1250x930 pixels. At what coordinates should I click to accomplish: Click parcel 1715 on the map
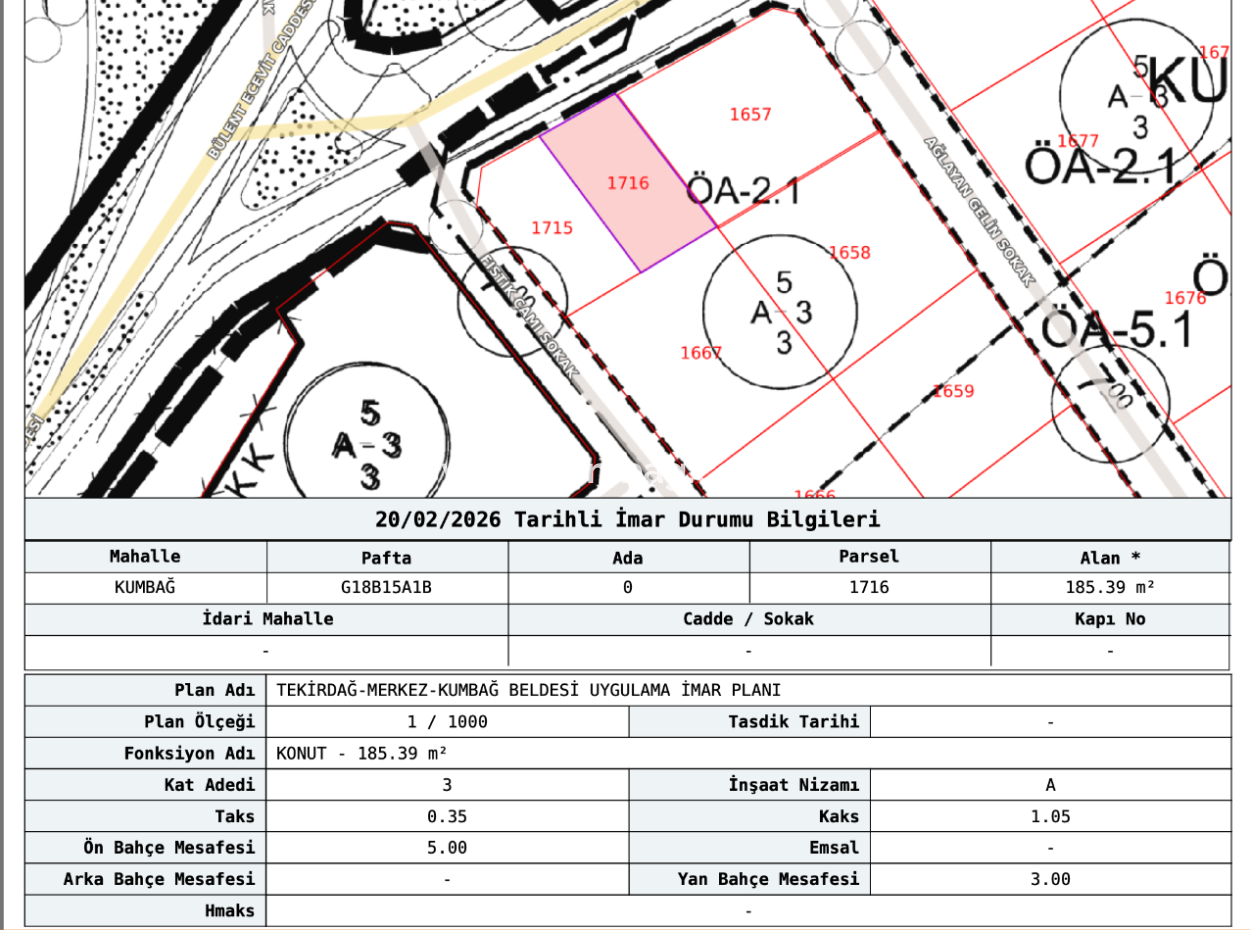click(x=552, y=228)
